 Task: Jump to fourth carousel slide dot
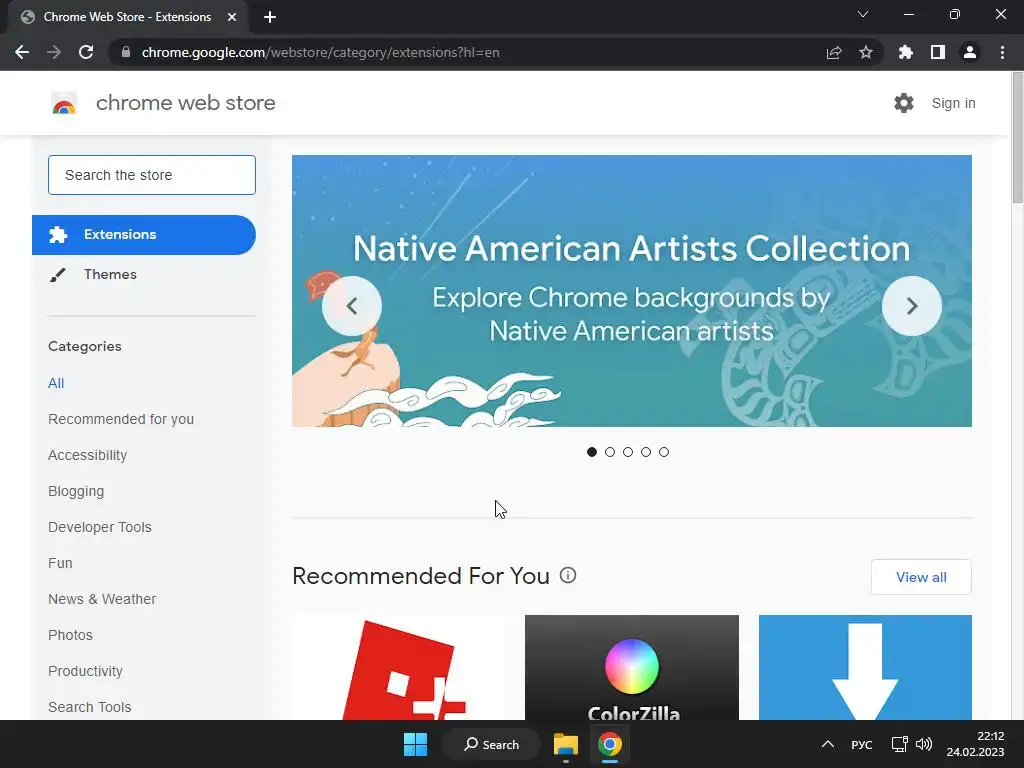point(646,452)
